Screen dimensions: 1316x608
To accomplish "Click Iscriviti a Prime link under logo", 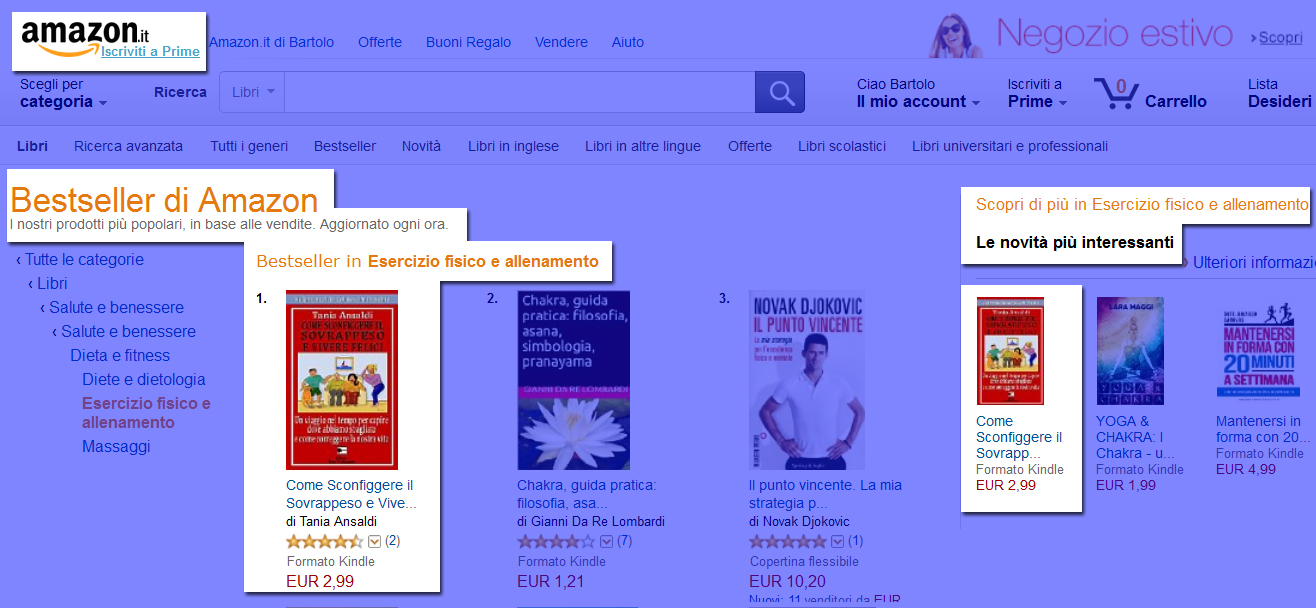I will click(x=150, y=51).
